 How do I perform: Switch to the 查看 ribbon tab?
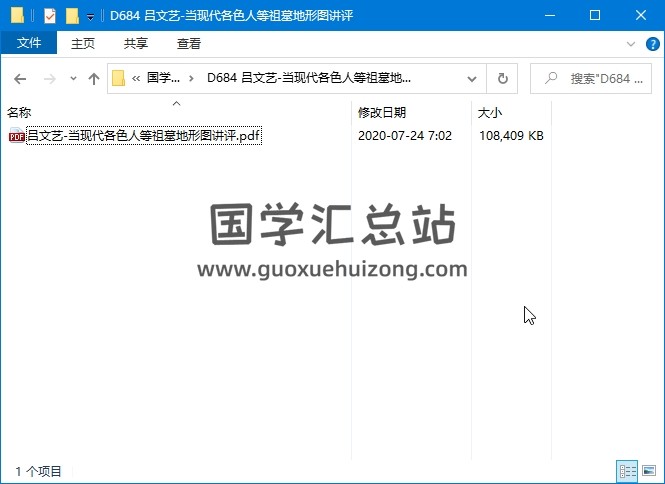click(x=189, y=43)
